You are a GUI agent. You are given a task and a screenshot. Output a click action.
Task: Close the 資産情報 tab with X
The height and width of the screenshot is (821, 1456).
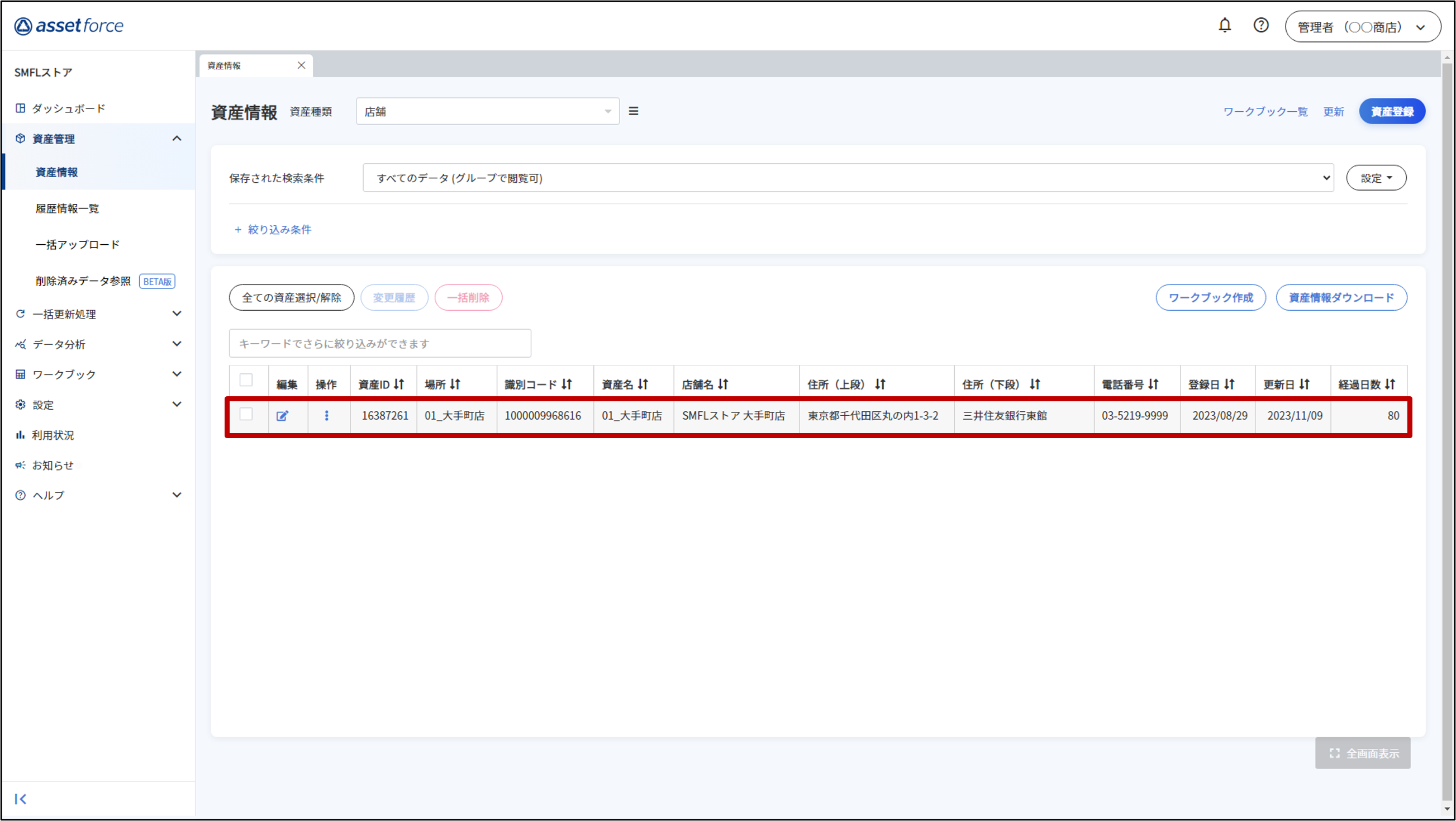click(x=301, y=65)
